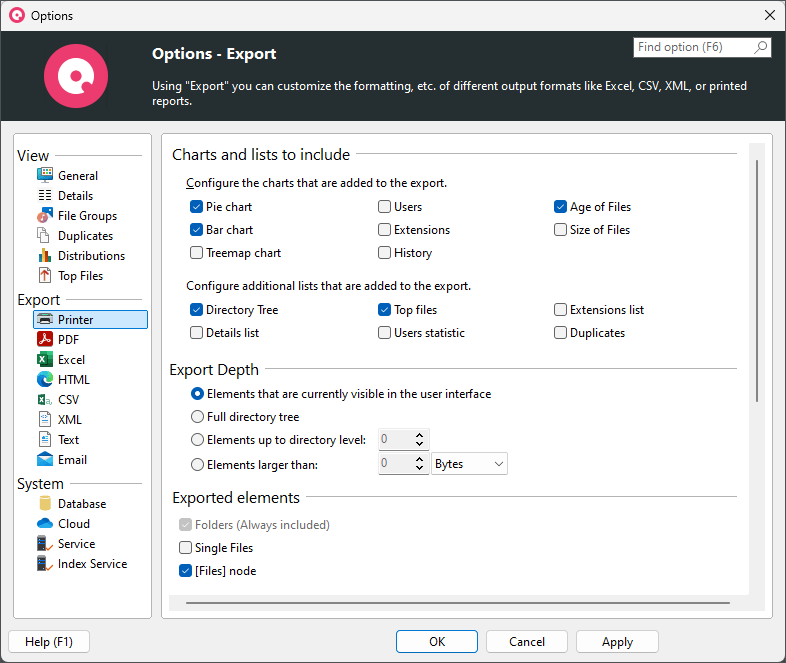Enable the Treemap chart checkbox

coord(197,253)
